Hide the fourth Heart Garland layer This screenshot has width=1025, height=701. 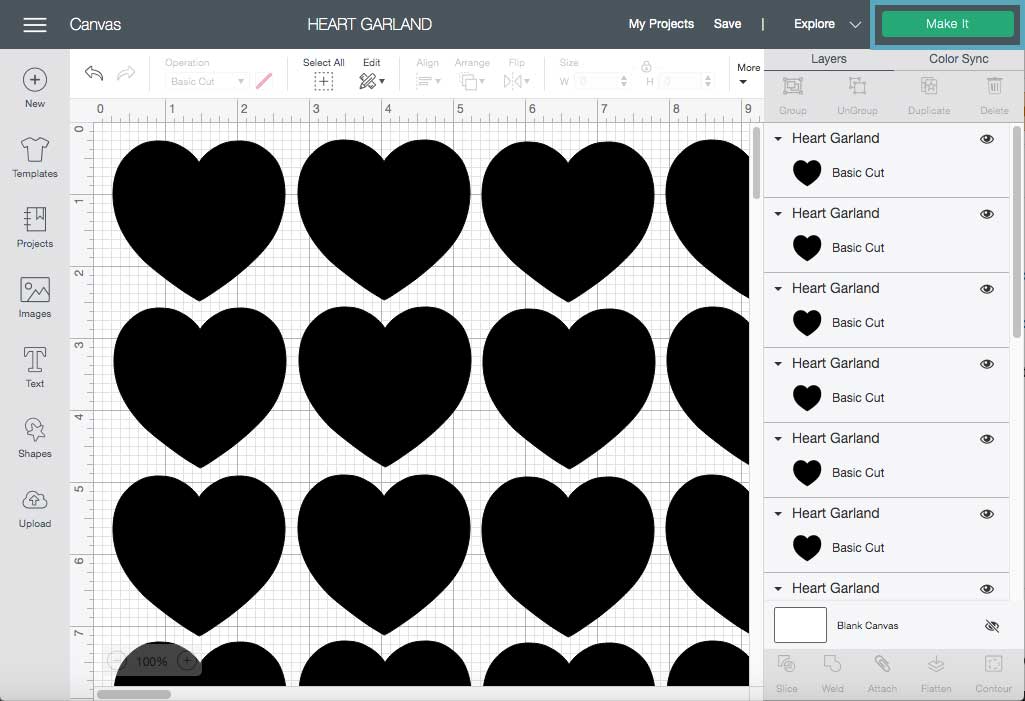tap(987, 364)
